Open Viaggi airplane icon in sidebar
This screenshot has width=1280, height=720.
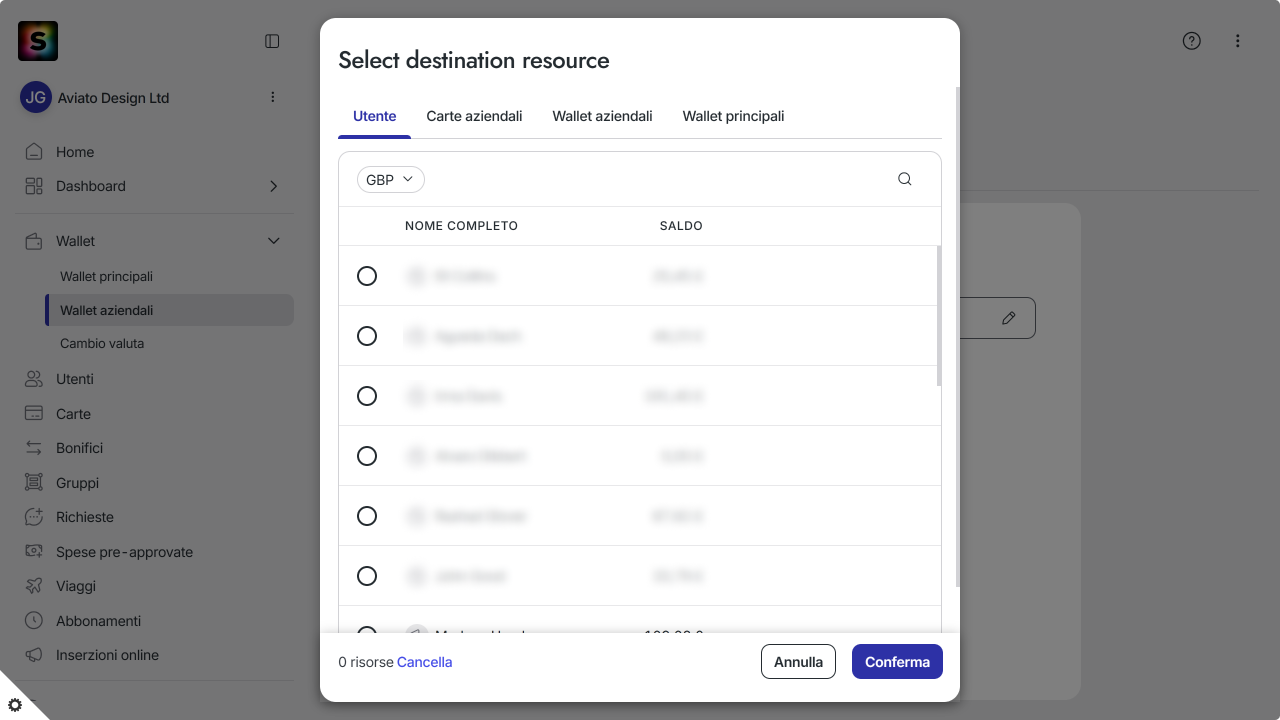coord(34,586)
